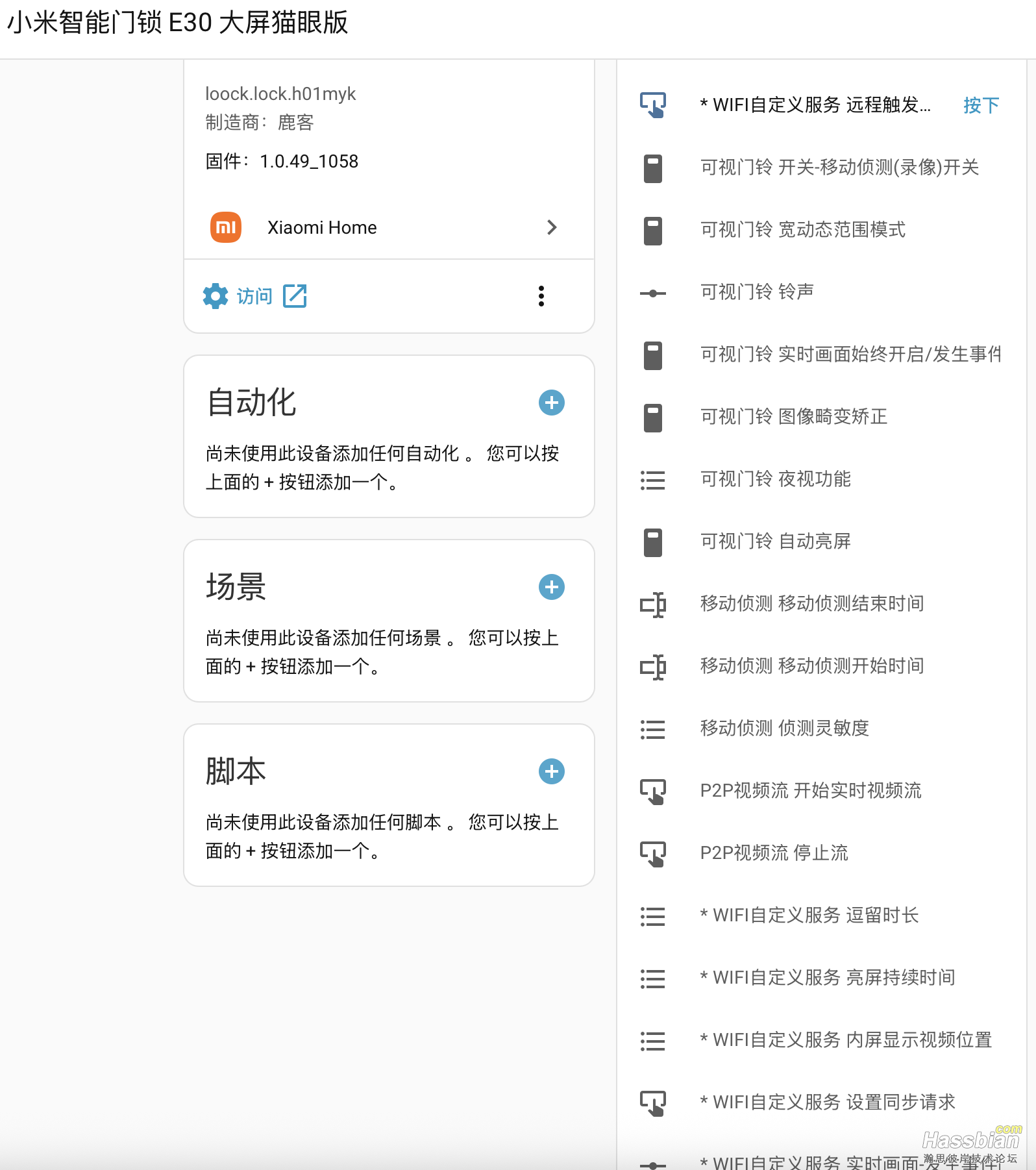The height and width of the screenshot is (1170, 1036).
Task: Click the settings gear next to 访问
Action: pyautogui.click(x=216, y=296)
